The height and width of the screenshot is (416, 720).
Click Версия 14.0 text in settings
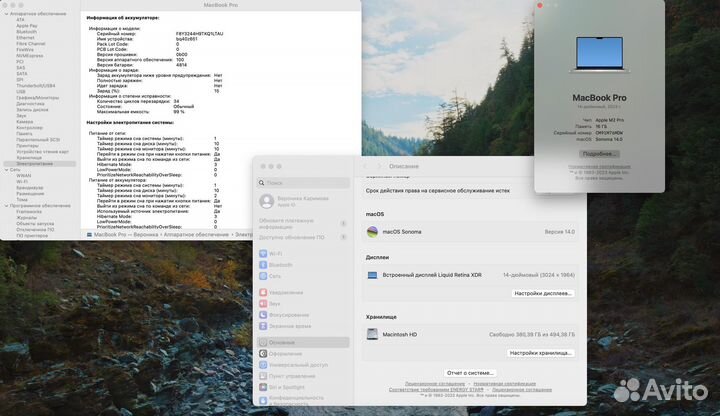559,232
